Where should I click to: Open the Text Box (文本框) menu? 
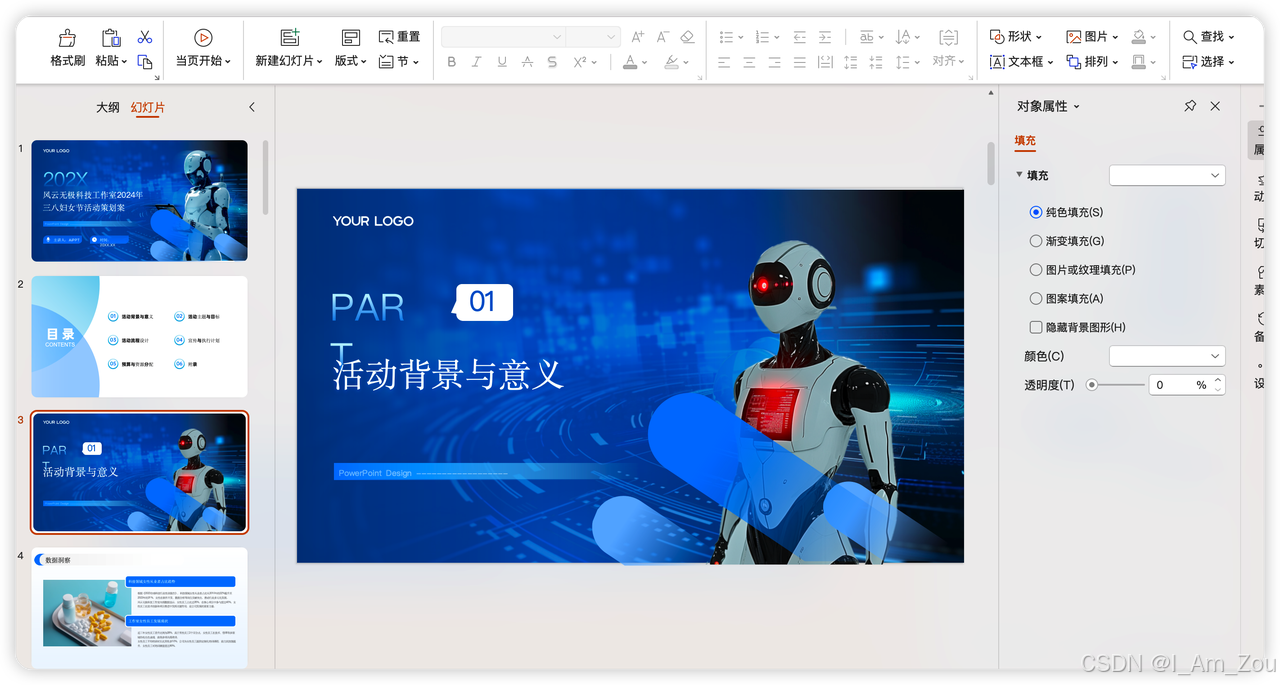[1022, 62]
